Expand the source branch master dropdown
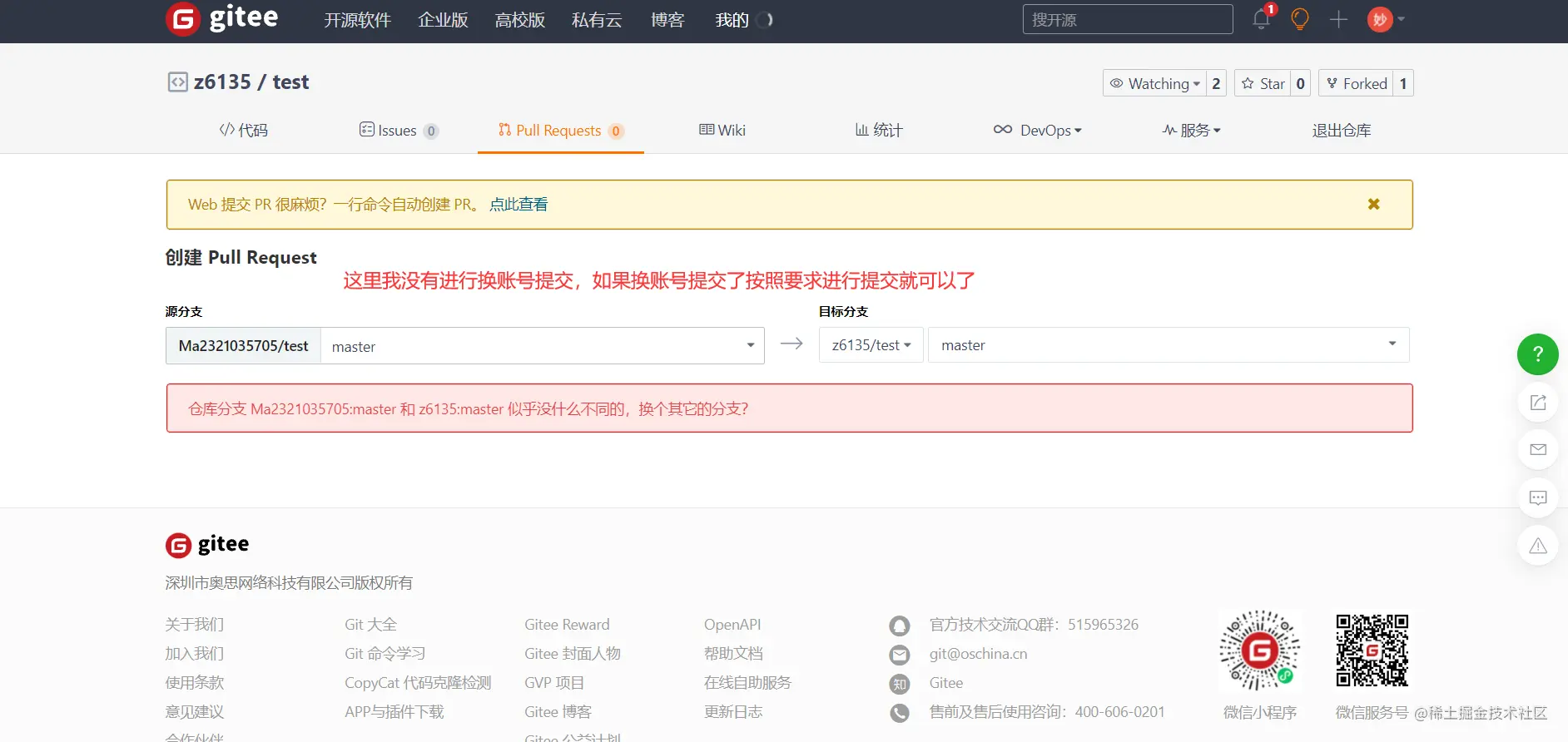Image resolution: width=1568 pixels, height=742 pixels. pyautogui.click(x=543, y=346)
